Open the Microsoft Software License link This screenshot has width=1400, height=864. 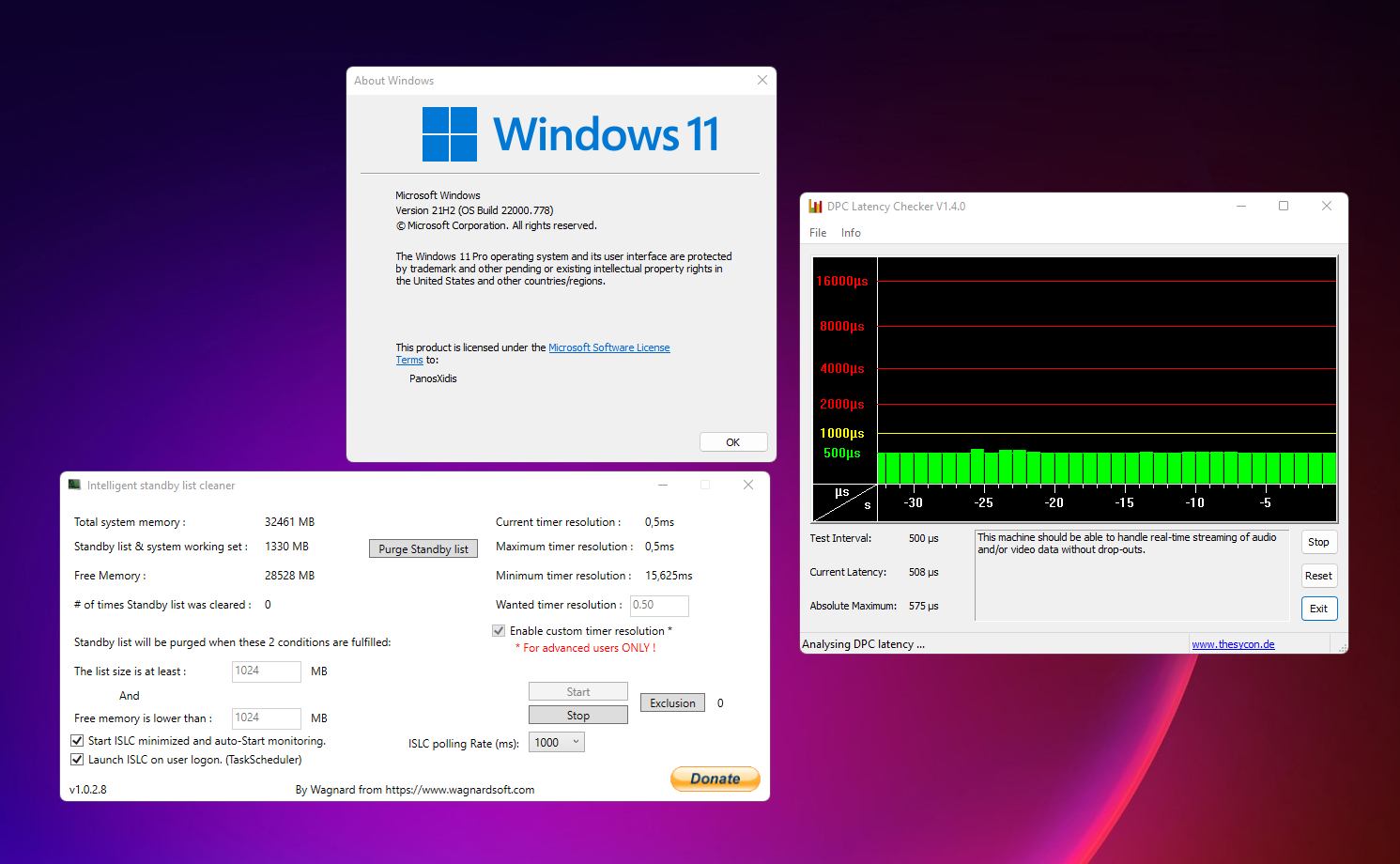point(609,347)
